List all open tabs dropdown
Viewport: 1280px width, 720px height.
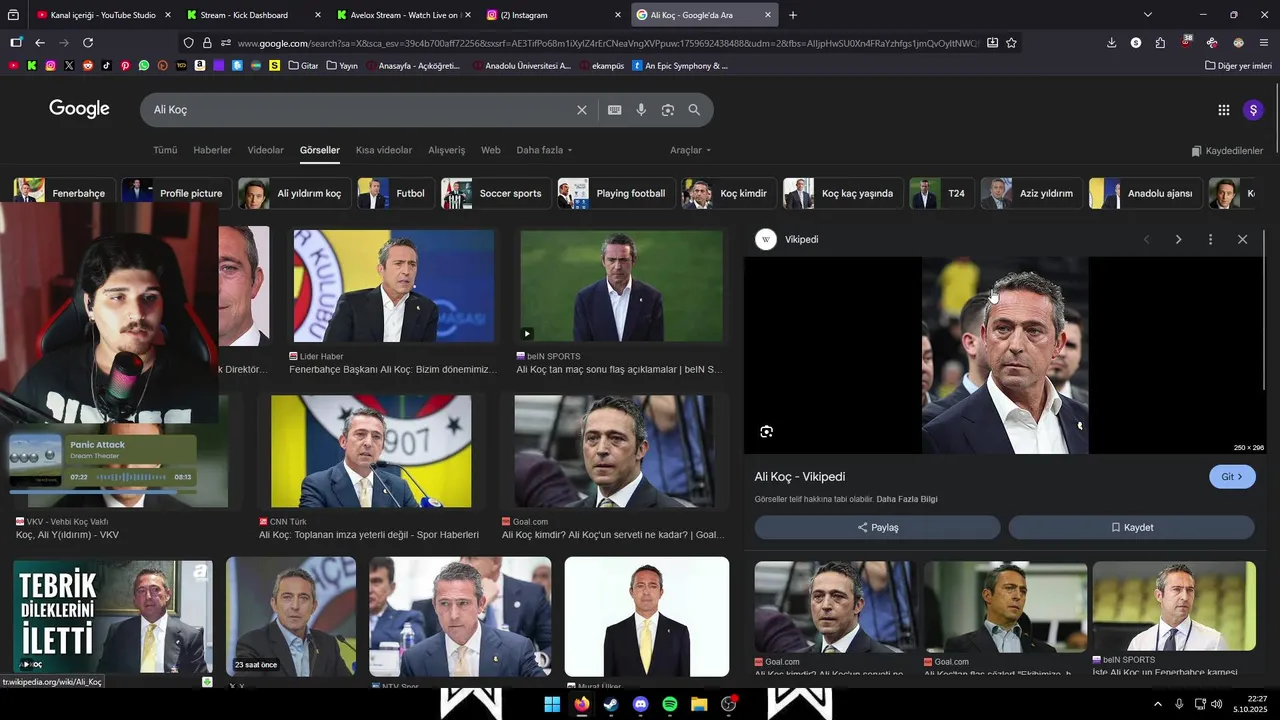click(x=1147, y=15)
